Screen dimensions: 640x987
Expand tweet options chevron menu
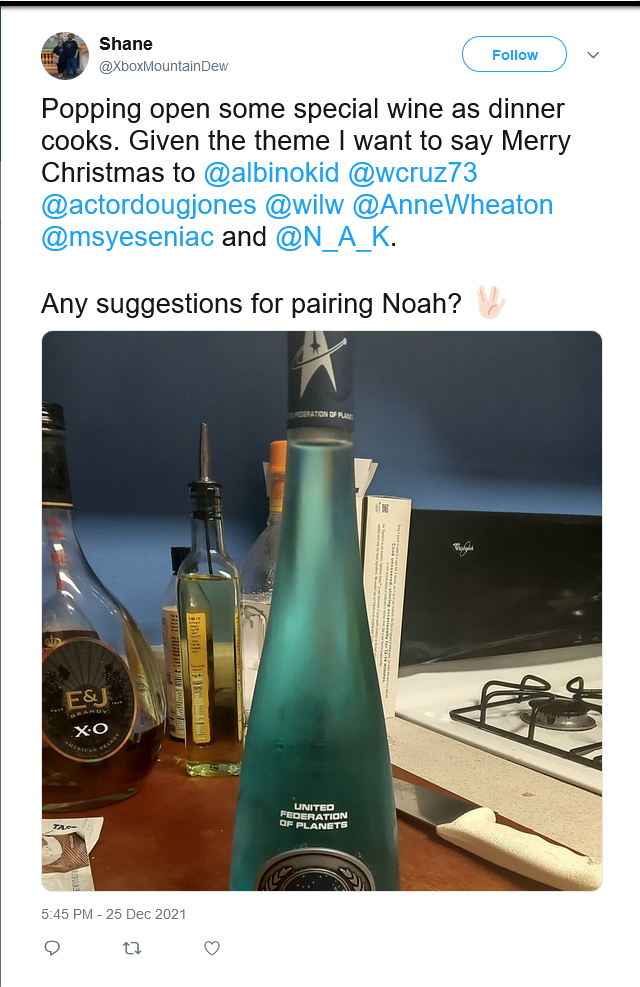593,55
